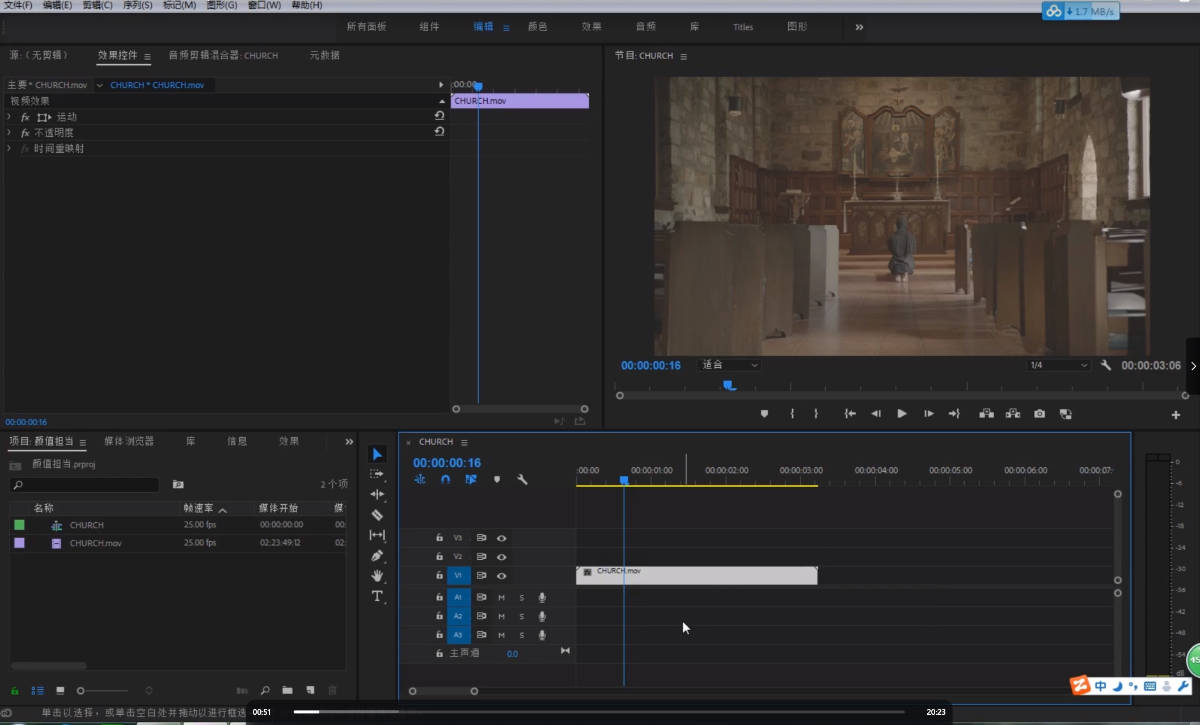1200x725 pixels.
Task: Switch to the 颜色 workspace tab
Action: [537, 27]
